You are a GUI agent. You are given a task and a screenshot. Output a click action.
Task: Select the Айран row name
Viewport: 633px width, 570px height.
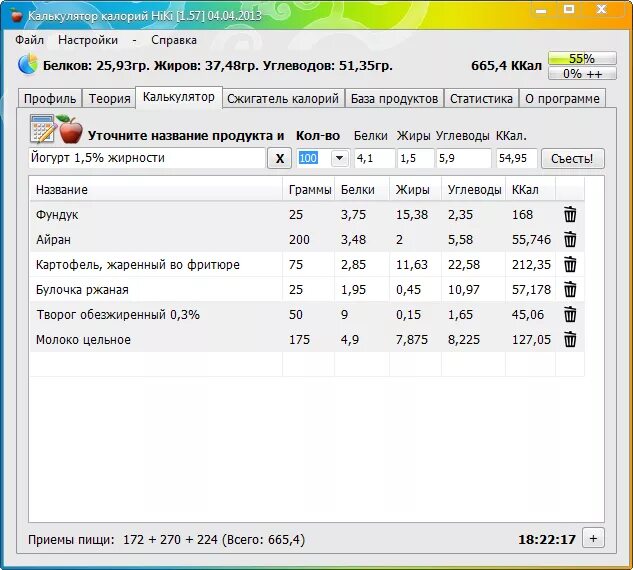pos(53,240)
